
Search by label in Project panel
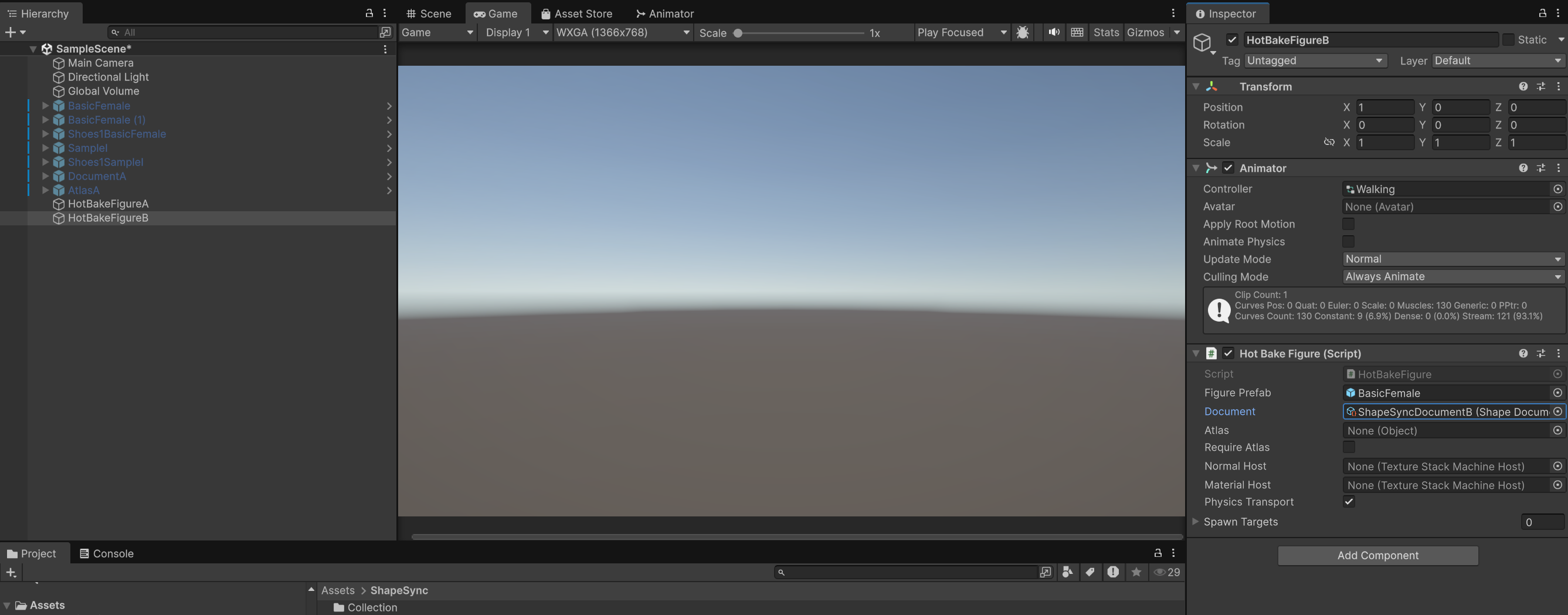pos(1090,572)
